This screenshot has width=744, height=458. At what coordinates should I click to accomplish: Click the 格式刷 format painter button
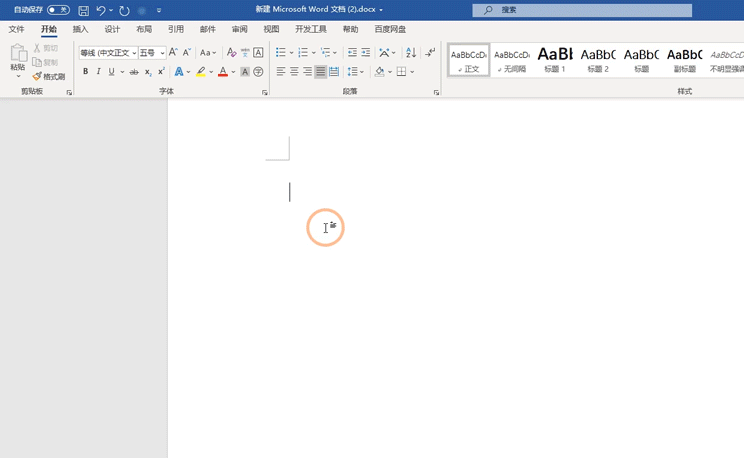coord(49,76)
